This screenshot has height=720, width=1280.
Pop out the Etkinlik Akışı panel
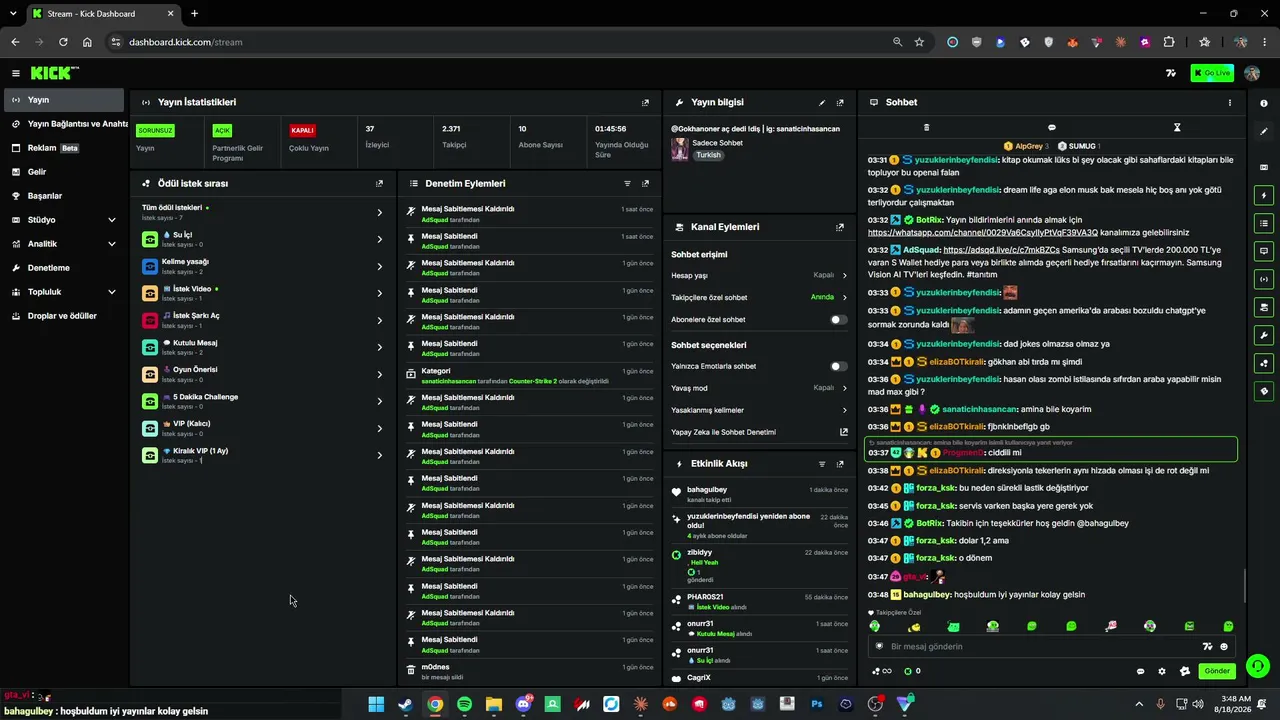[x=840, y=464]
